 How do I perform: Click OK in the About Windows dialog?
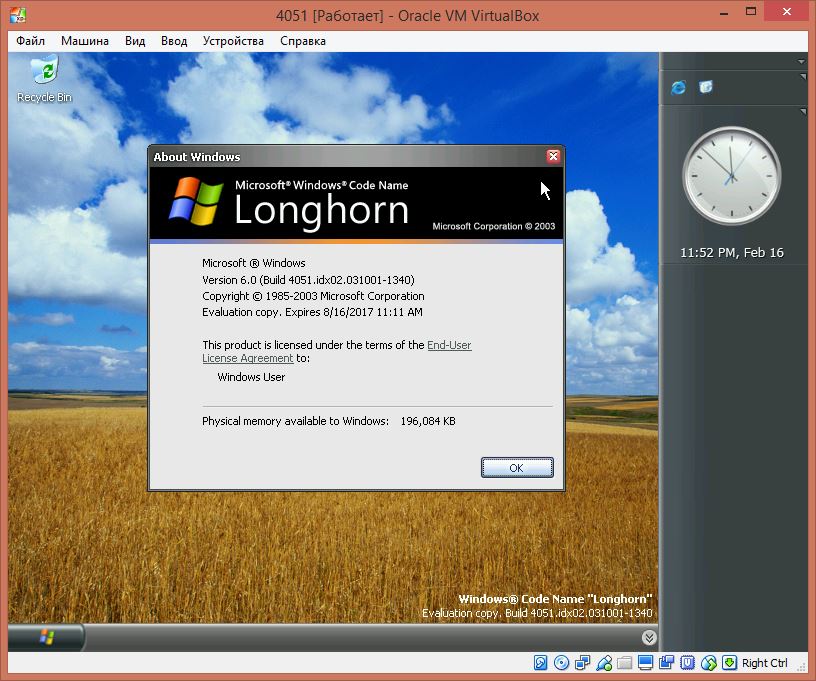pyautogui.click(x=517, y=468)
